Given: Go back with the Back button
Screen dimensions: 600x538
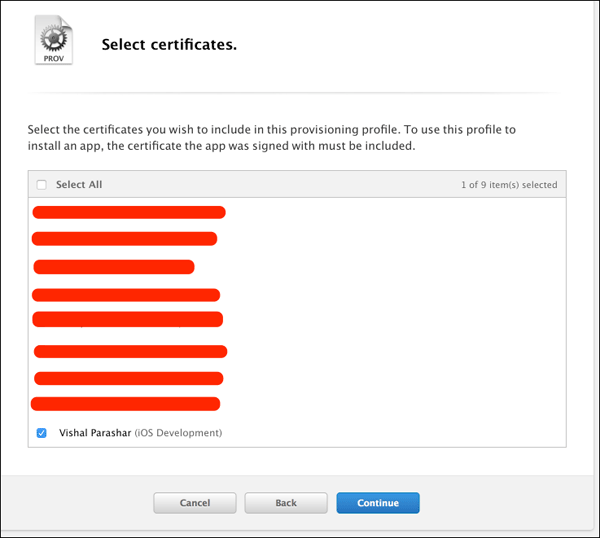Looking at the screenshot, I should coord(285,503).
